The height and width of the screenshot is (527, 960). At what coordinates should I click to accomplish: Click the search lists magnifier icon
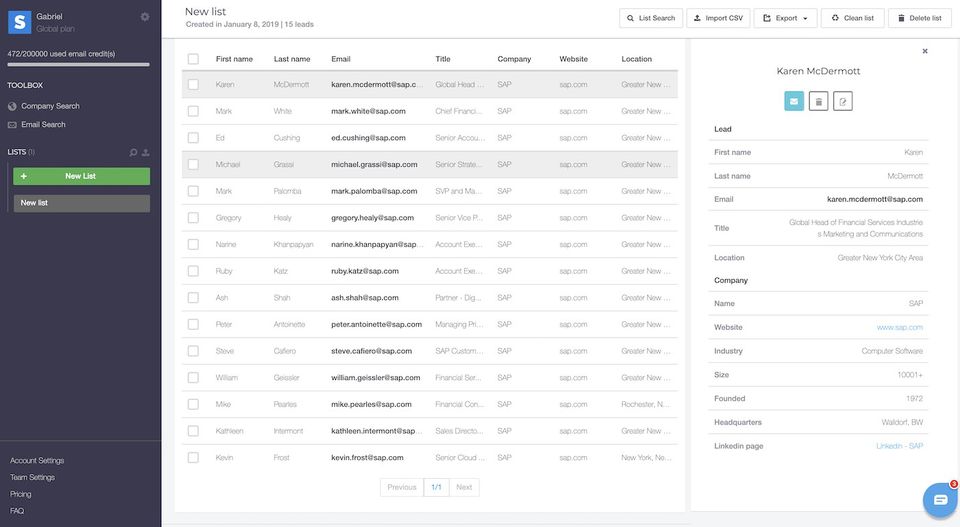tap(133, 152)
